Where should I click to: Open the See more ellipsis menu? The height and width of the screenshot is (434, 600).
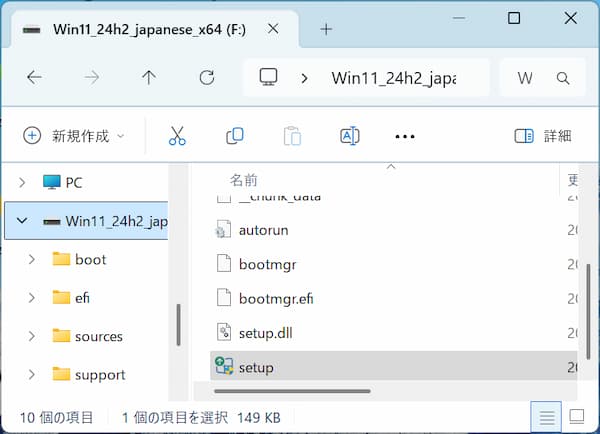click(x=405, y=137)
